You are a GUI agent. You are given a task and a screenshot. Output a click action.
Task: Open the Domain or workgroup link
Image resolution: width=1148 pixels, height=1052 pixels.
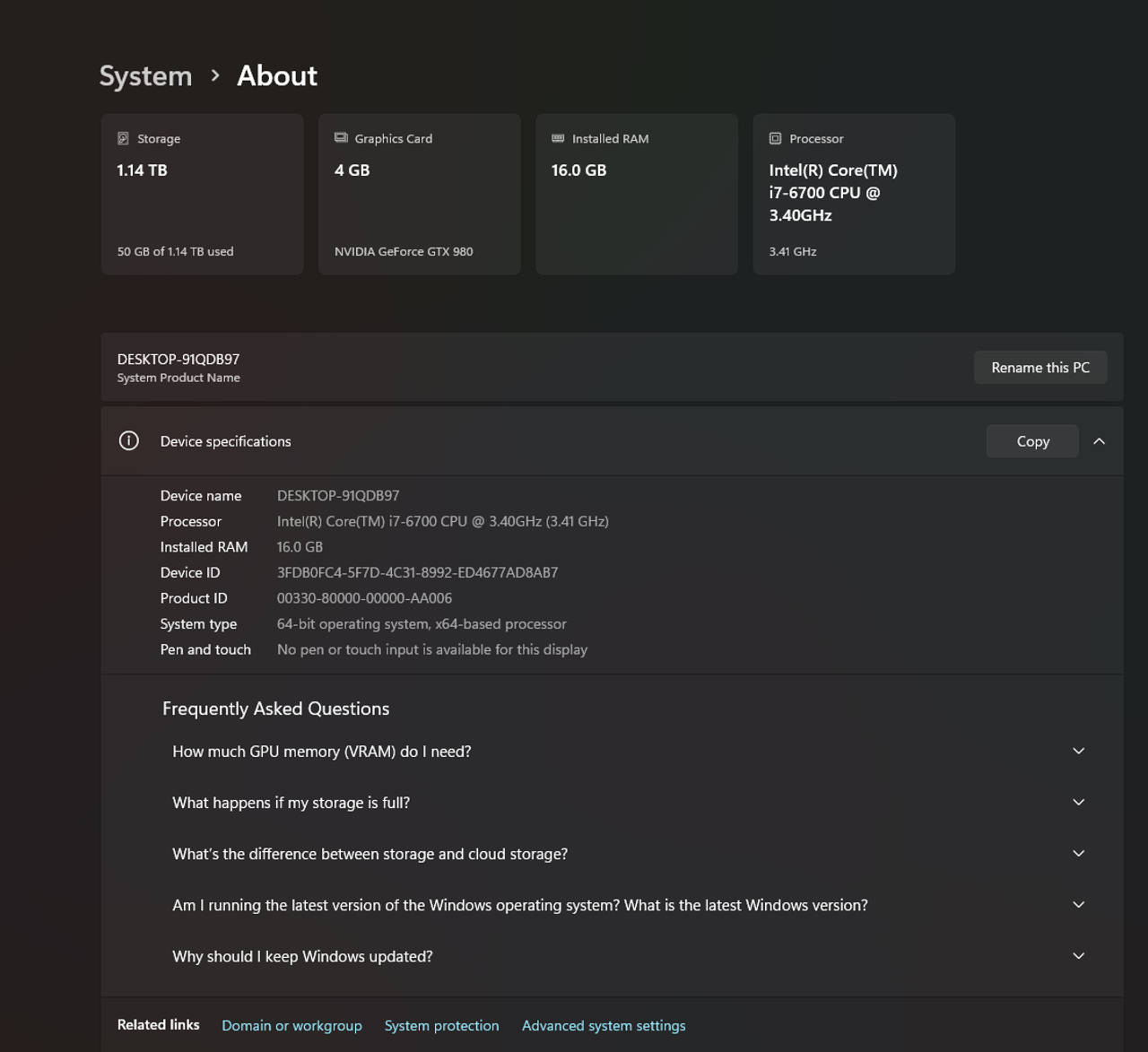click(x=291, y=1026)
